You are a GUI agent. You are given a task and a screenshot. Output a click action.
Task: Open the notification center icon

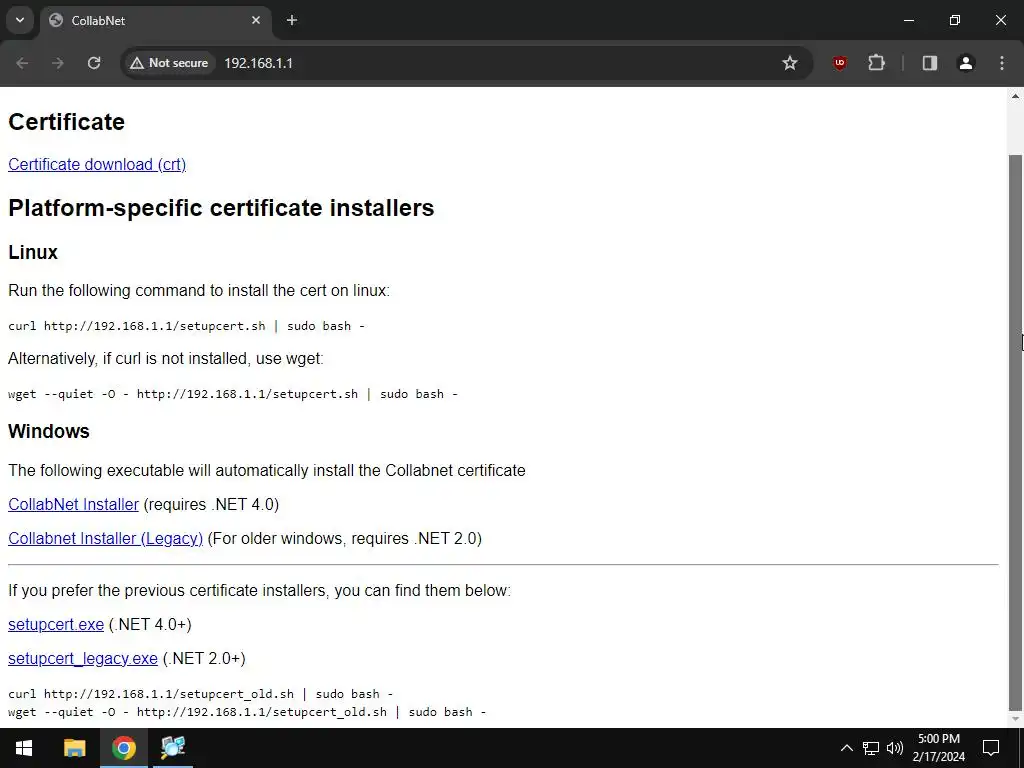tap(991, 748)
